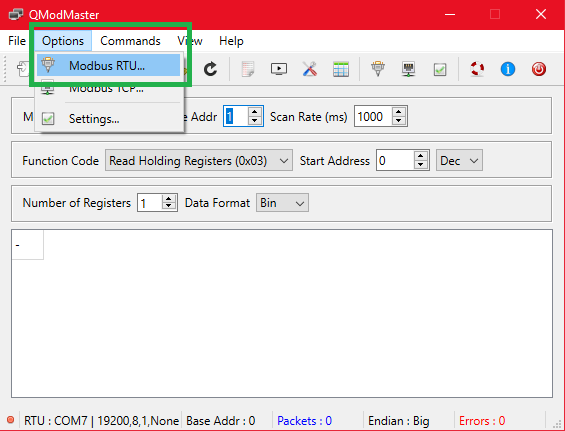The height and width of the screenshot is (431, 565).
Task: Click the Modbus TCP network port toolbar icon
Action: pos(408,69)
